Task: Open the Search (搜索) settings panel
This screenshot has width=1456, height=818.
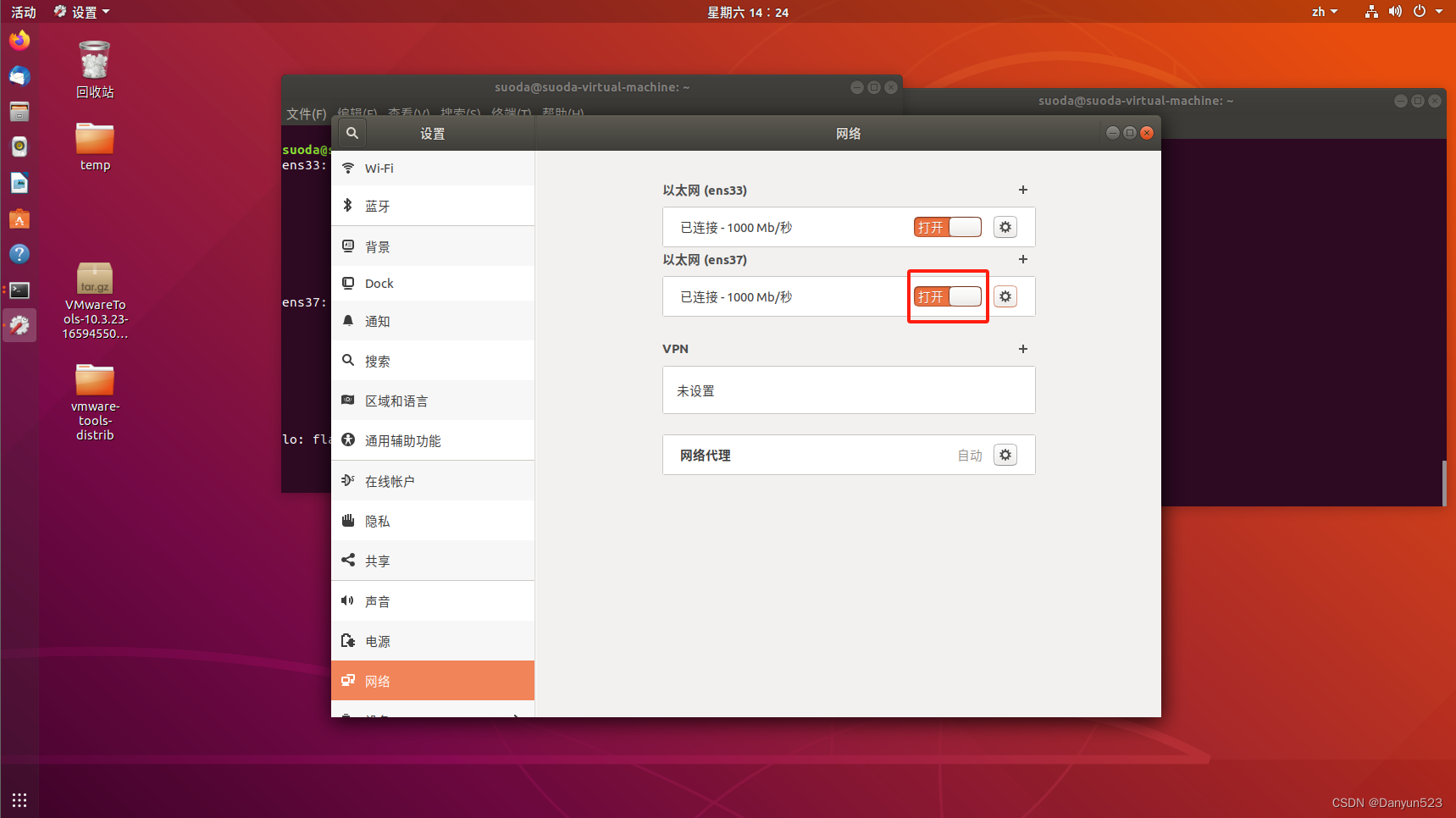Action: [433, 361]
